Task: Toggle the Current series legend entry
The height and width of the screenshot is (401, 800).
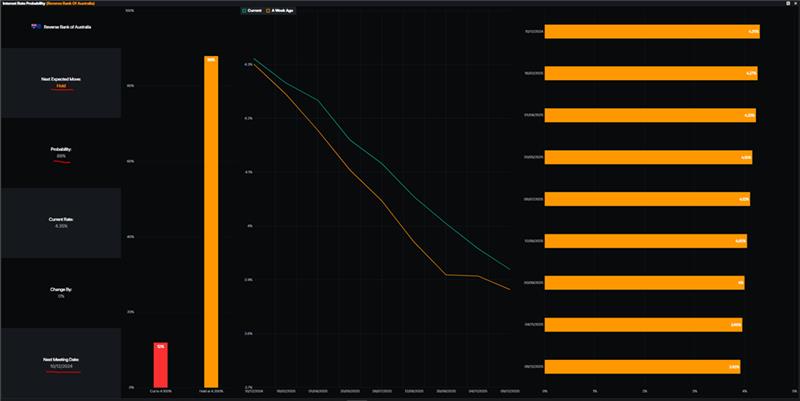Action: [252, 10]
